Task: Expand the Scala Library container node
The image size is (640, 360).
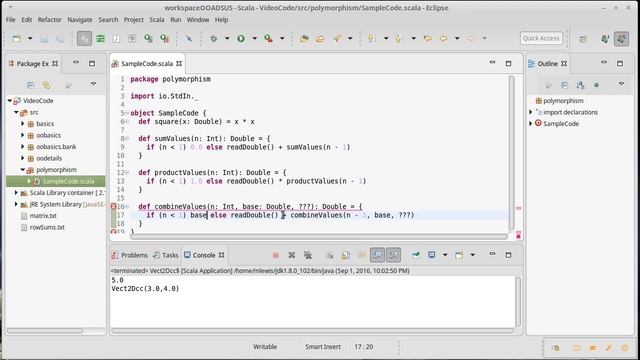Action: [16, 193]
